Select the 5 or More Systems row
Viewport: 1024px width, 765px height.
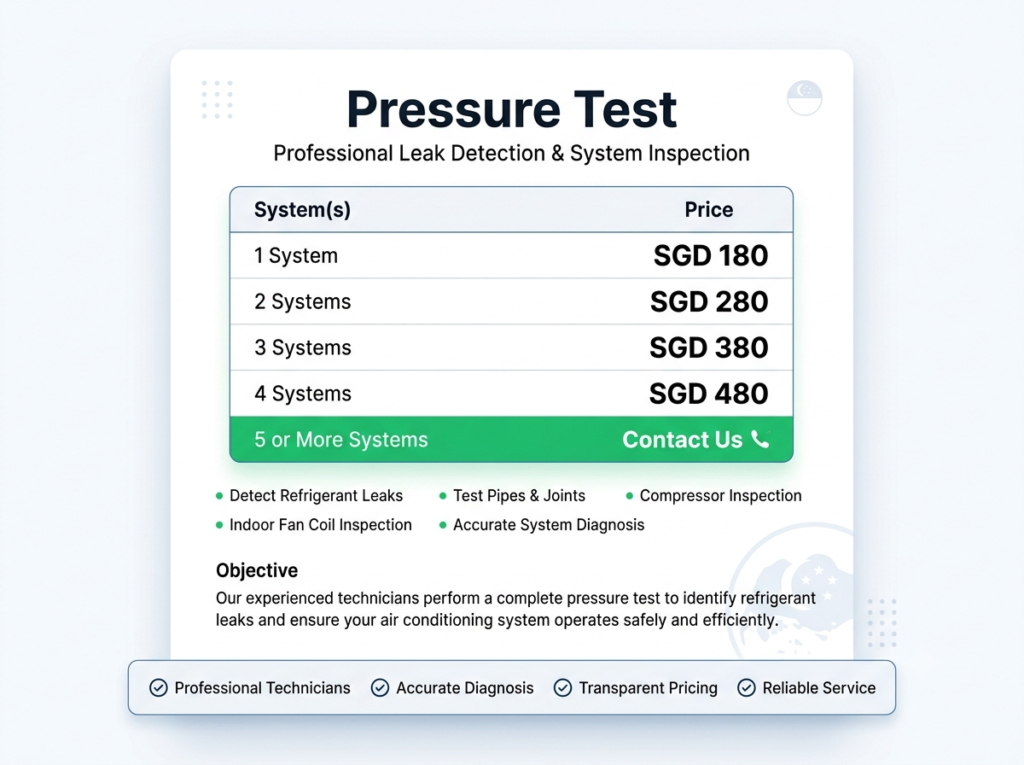(511, 440)
